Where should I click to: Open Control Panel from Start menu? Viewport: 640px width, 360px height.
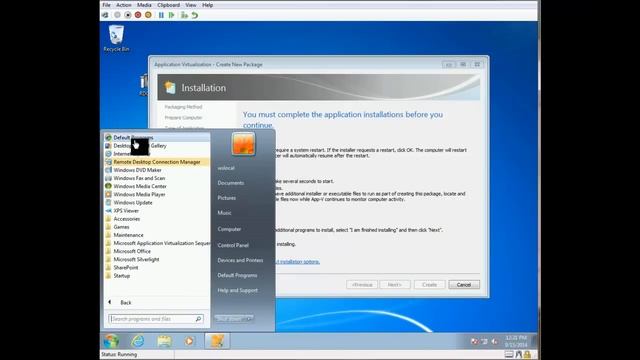pyautogui.click(x=233, y=245)
